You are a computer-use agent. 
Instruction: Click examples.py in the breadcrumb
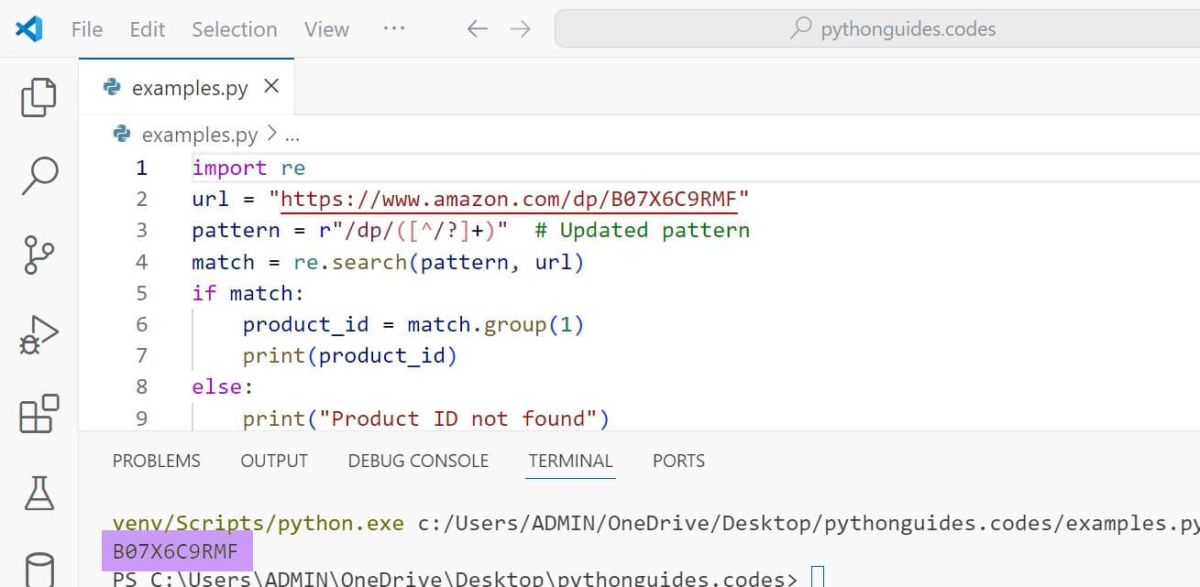tap(199, 134)
